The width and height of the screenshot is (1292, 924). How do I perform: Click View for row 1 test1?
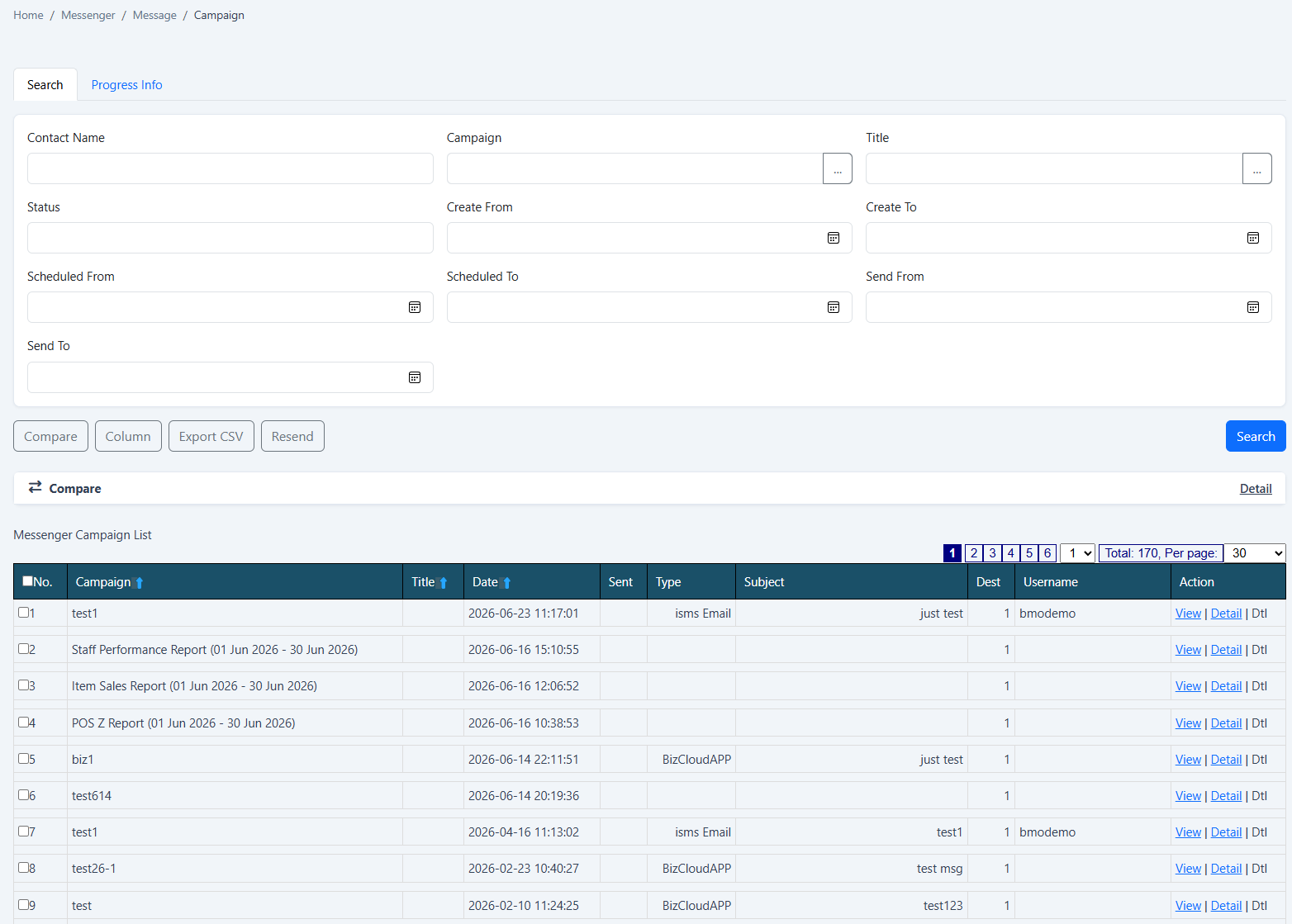tap(1188, 614)
